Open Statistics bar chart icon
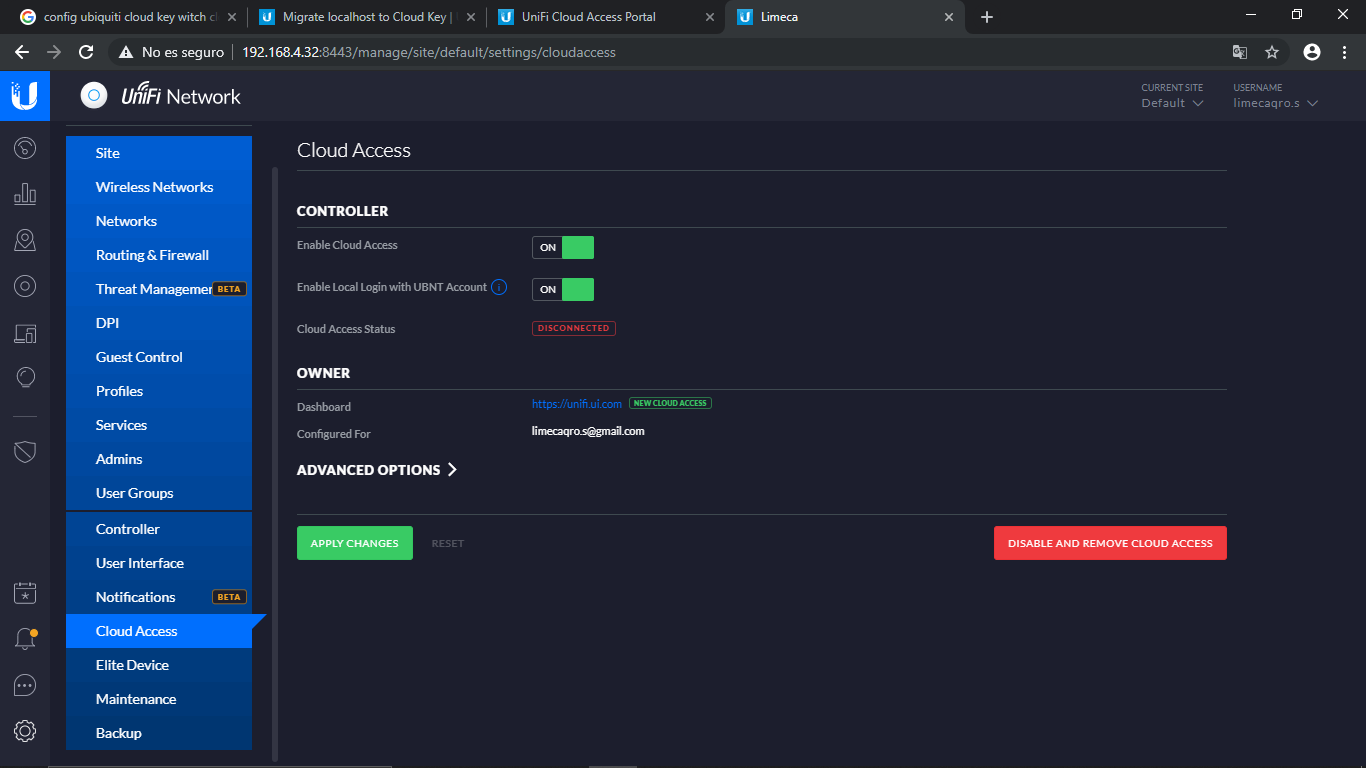Screen dimensions: 1366x768 [x=25, y=194]
